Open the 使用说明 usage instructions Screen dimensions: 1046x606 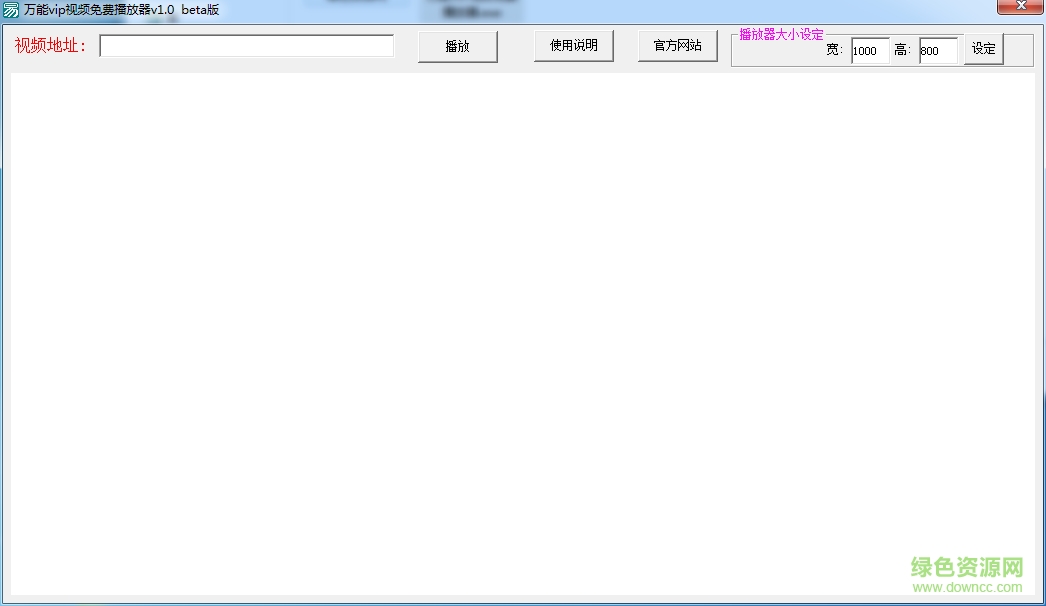coord(573,45)
